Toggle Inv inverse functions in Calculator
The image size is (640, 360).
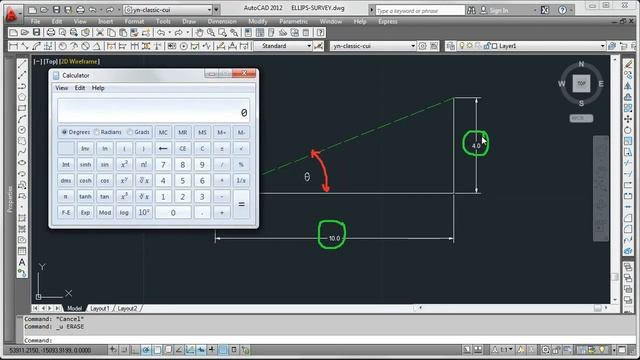[85, 149]
